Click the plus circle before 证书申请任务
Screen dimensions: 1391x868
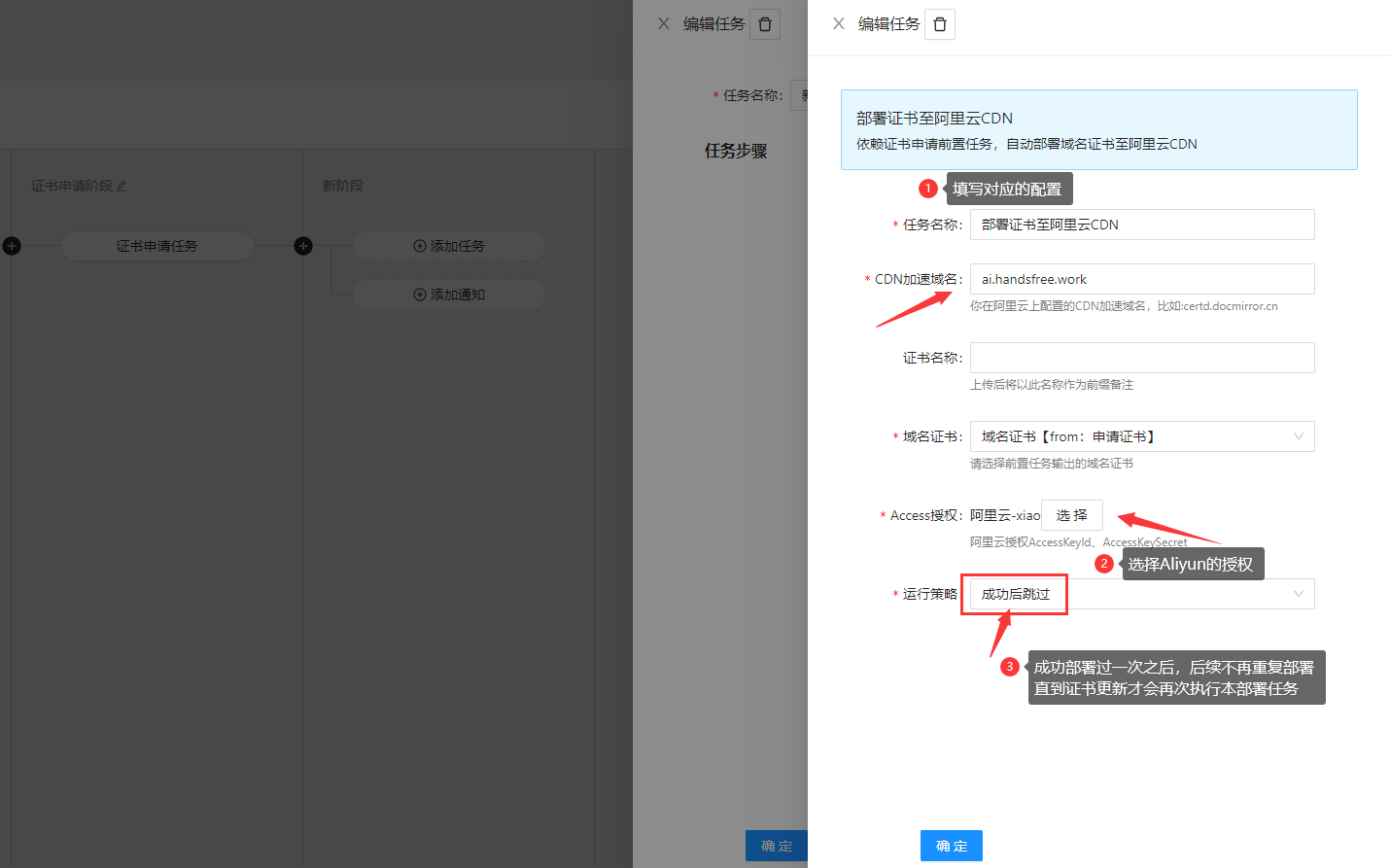click(12, 246)
